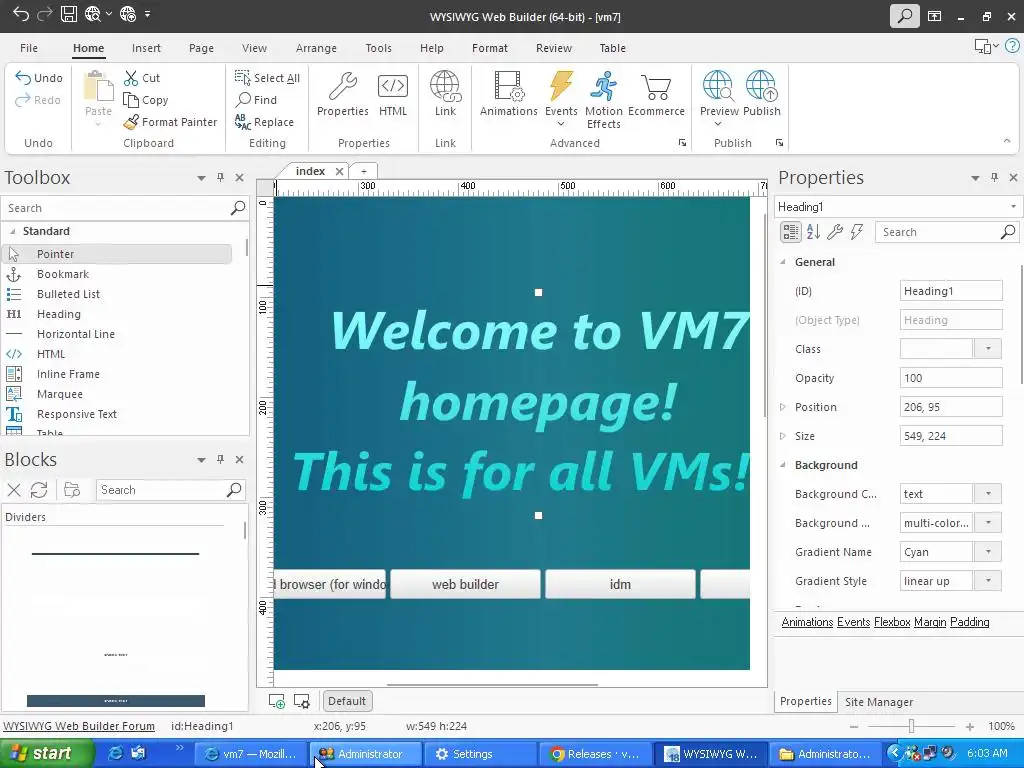Sort properties alphabetically

pos(813,232)
